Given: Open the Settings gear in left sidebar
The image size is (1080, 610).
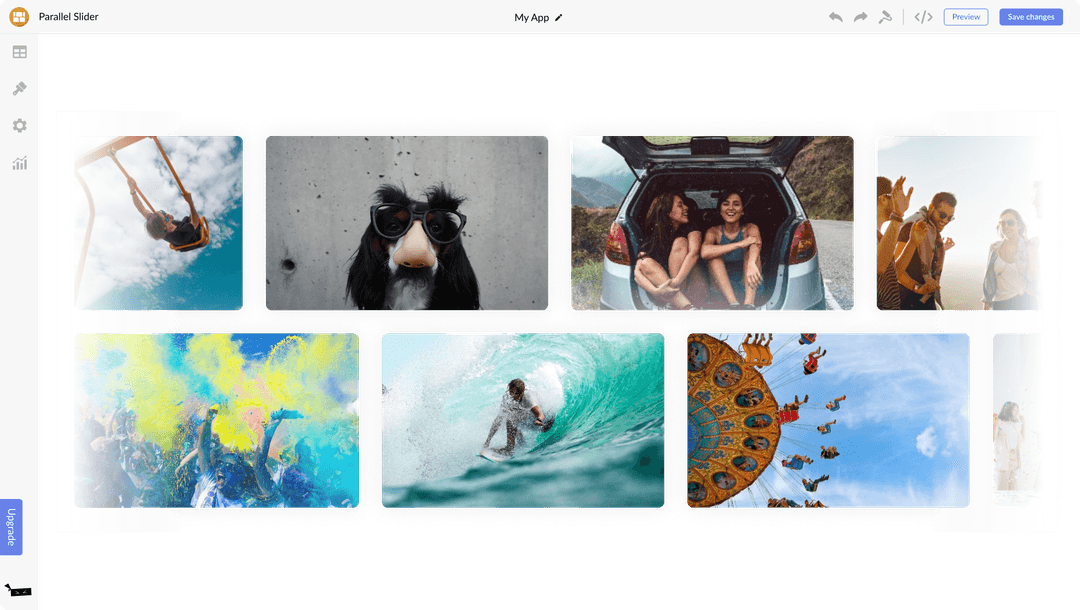Looking at the screenshot, I should click(19, 125).
